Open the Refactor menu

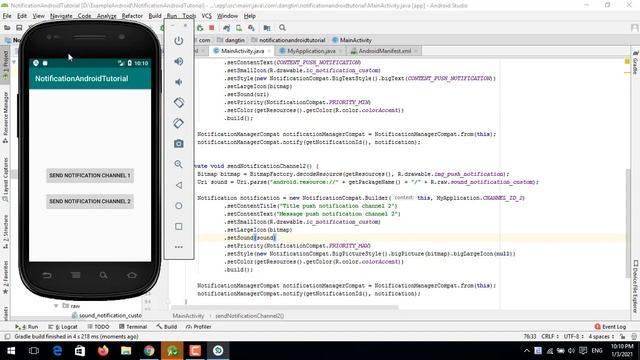point(132,16)
